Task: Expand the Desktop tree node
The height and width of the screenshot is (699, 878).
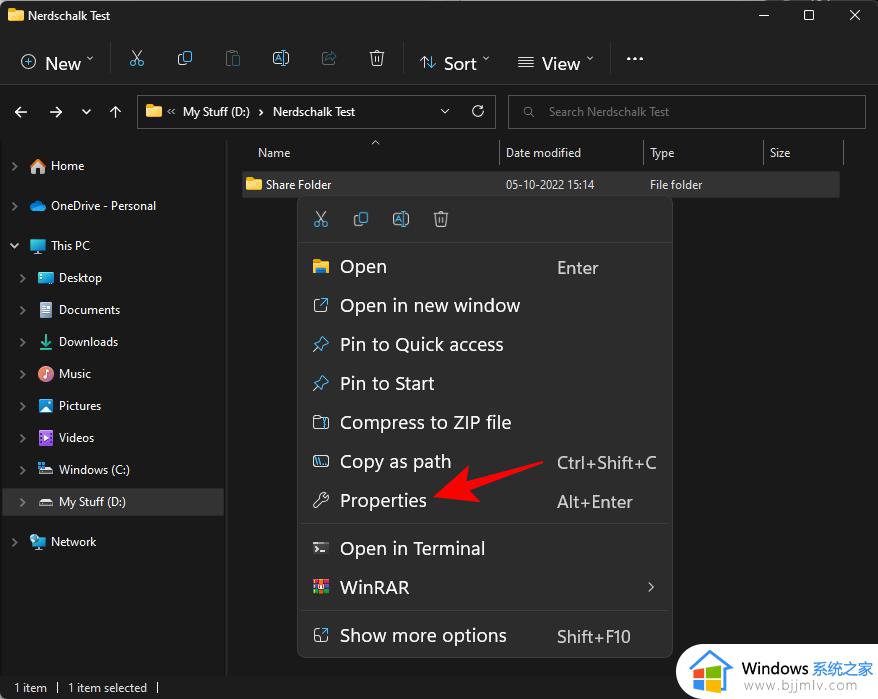Action: pos(22,278)
